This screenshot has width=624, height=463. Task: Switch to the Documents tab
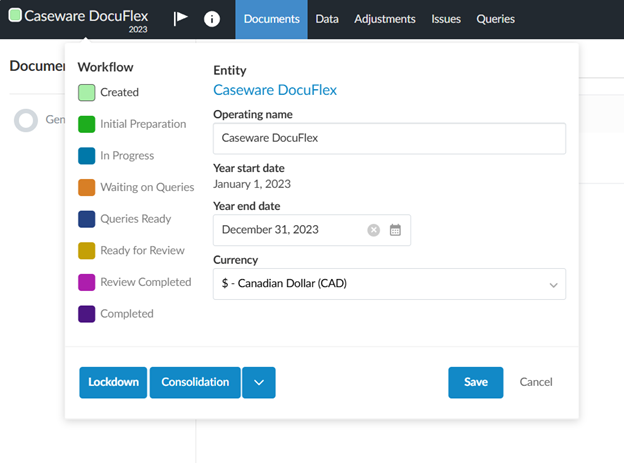point(271,19)
